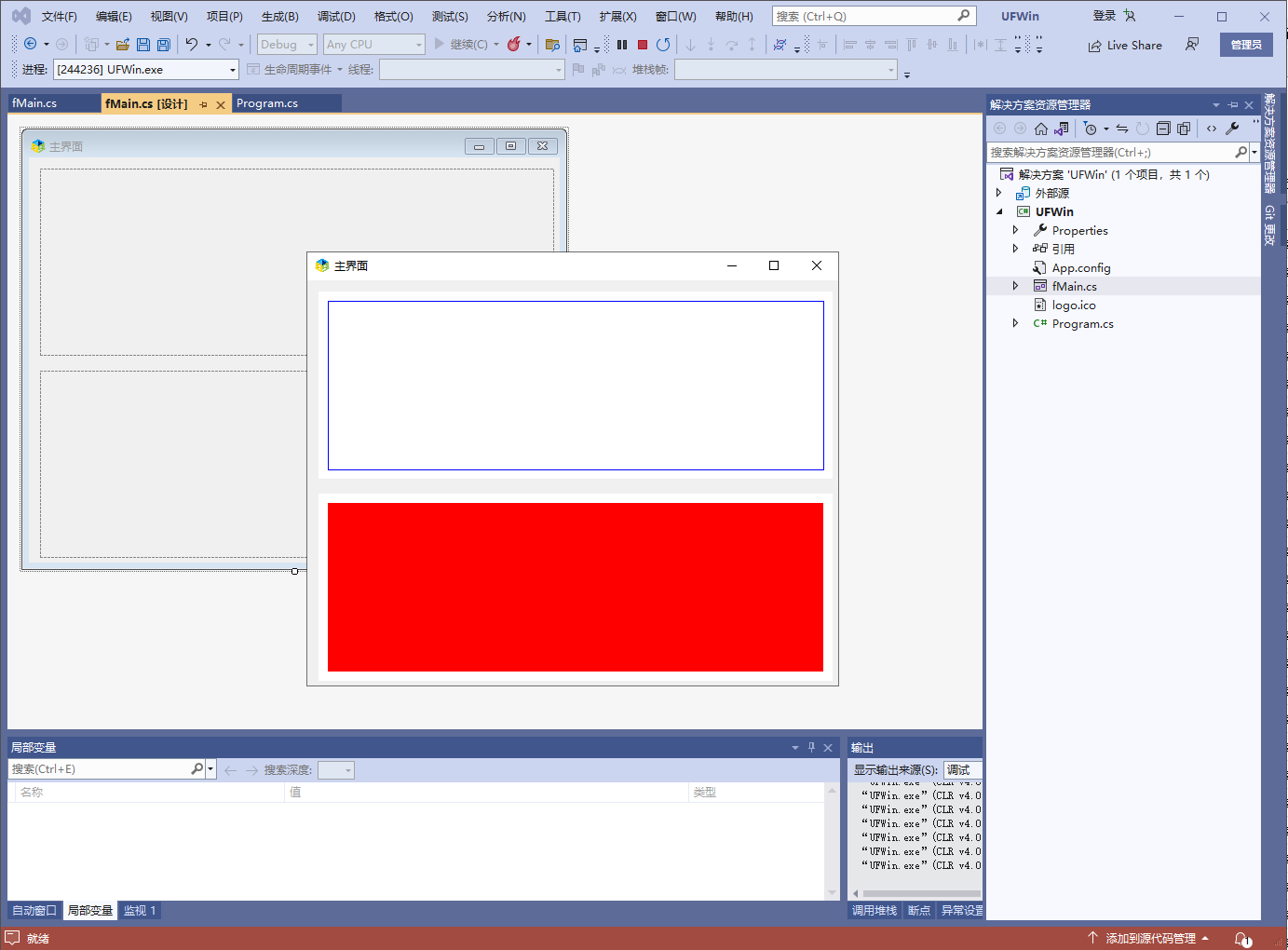
Task: Stop debugging with the red square icon
Action: coord(643,44)
